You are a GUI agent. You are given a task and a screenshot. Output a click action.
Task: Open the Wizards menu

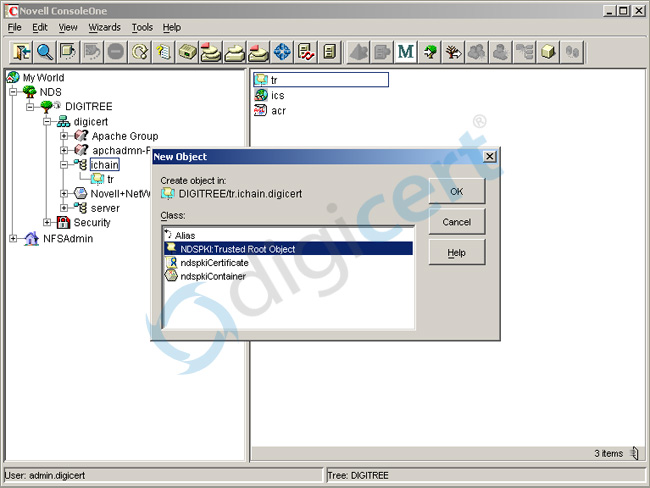[x=104, y=27]
